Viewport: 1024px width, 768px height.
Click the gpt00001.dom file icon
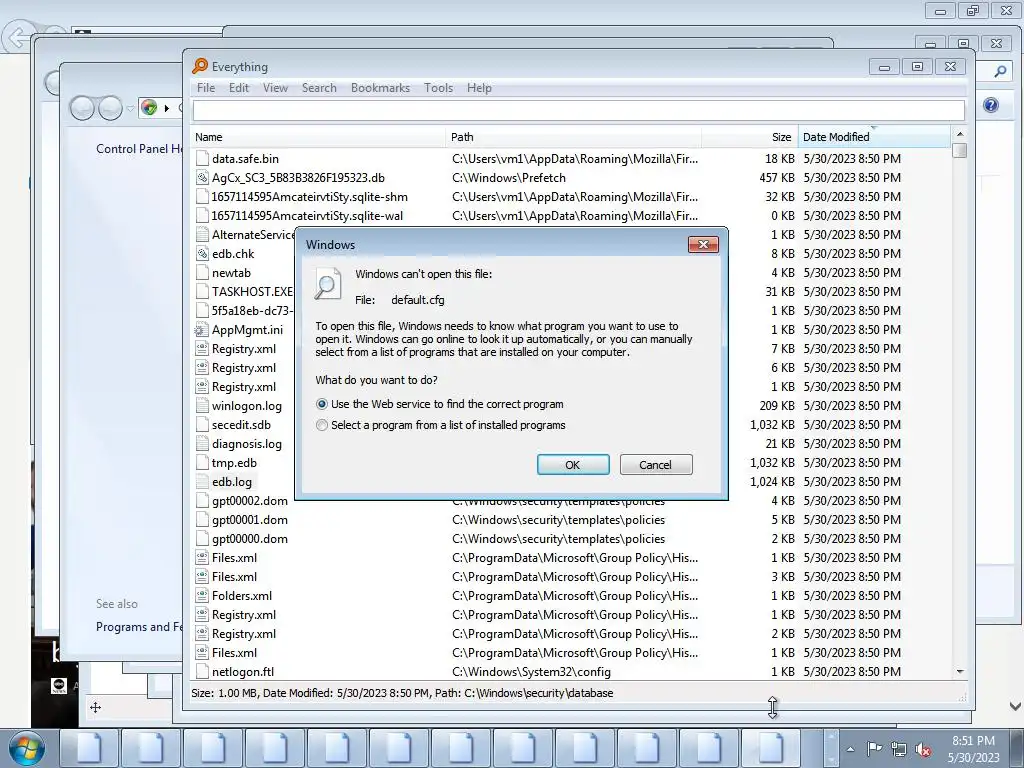202,519
